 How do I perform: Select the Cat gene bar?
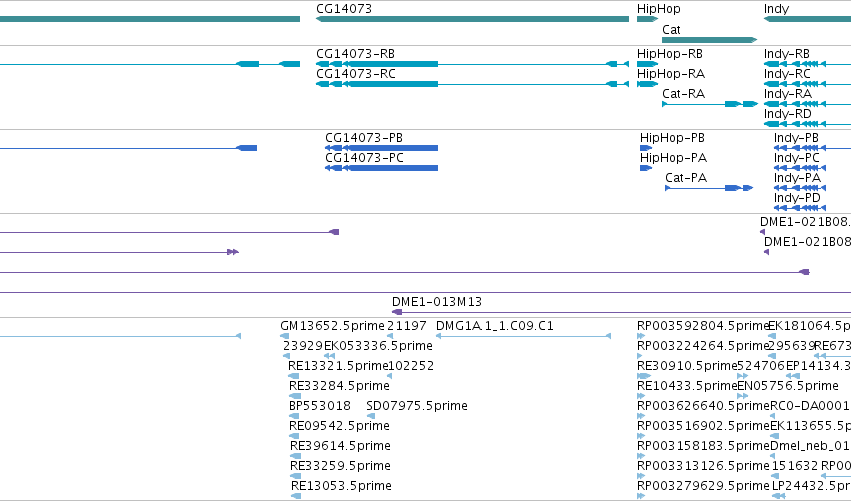tap(709, 40)
